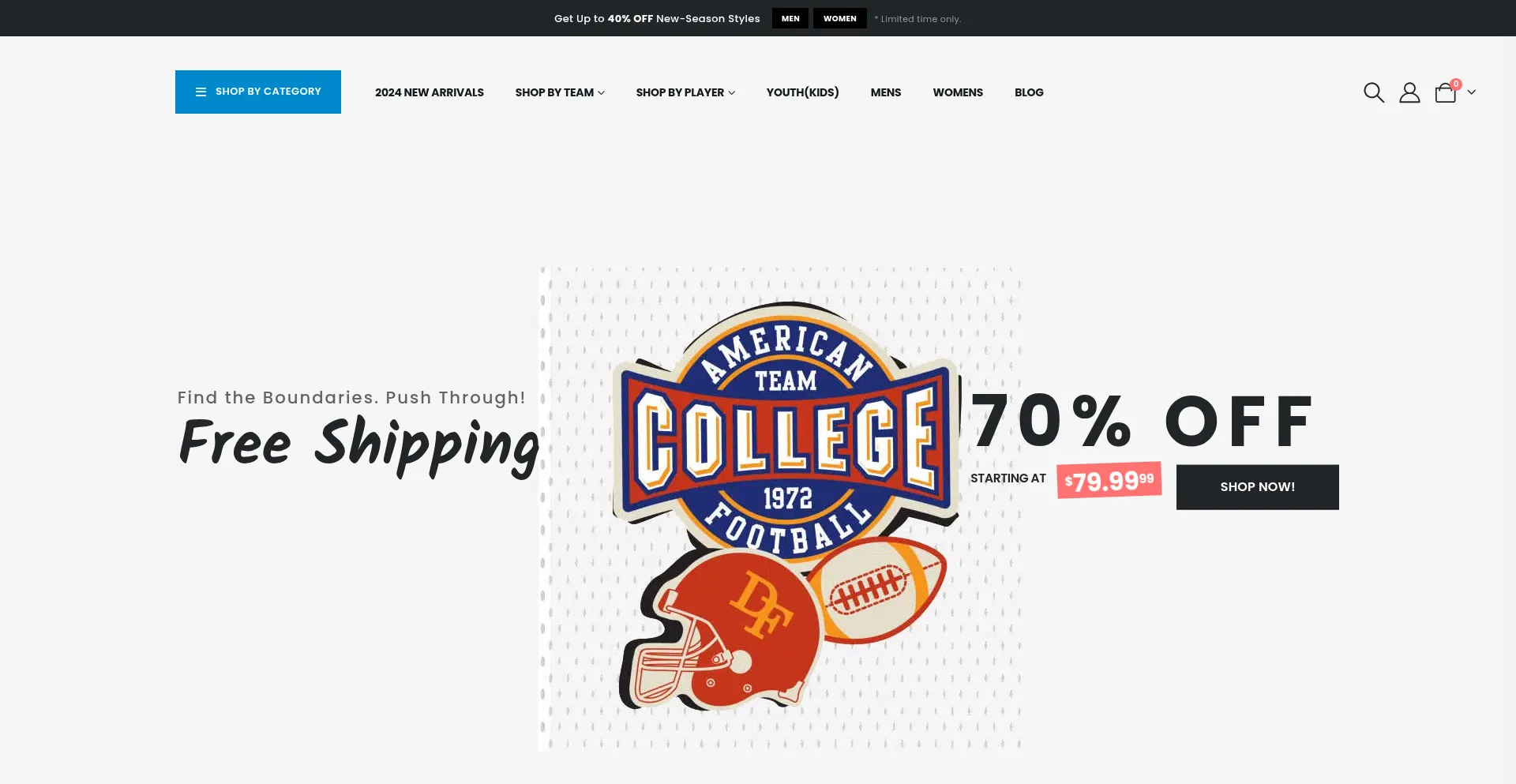Screen dimensions: 1516x784
Task: Open the user account icon
Action: click(x=1409, y=92)
